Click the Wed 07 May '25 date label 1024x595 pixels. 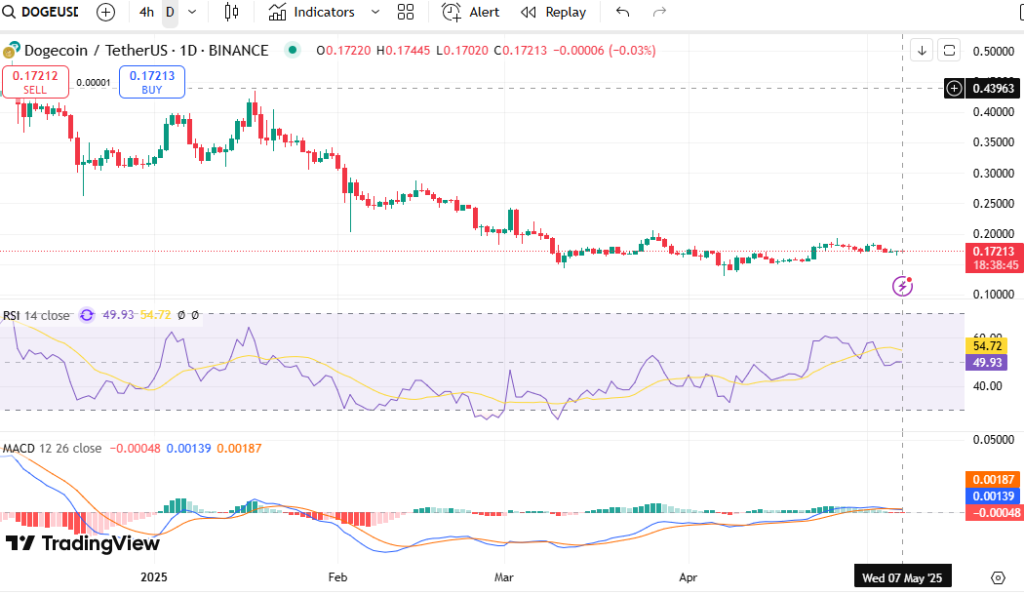pos(903,577)
